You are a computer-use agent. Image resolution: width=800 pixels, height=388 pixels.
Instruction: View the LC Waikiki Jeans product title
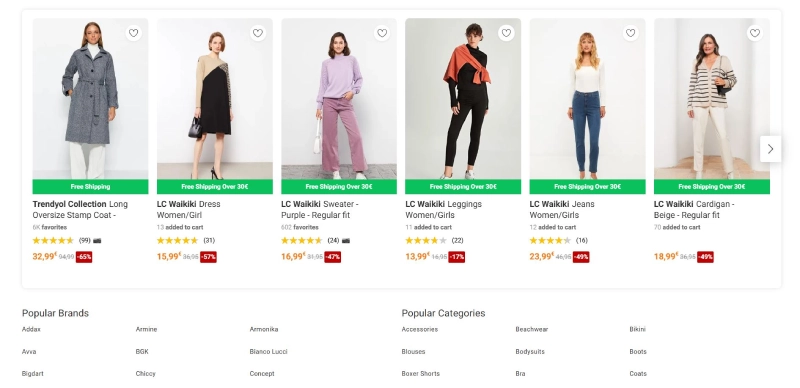562,209
